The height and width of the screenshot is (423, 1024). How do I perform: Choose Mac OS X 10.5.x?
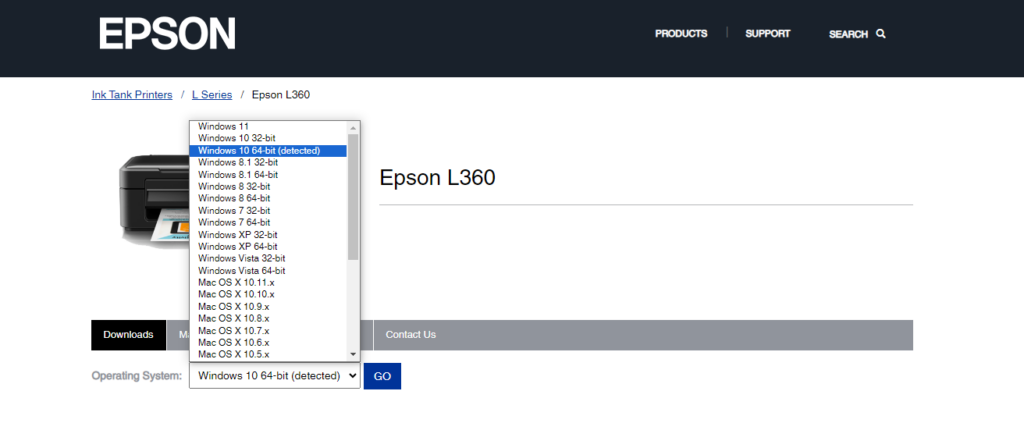[x=268, y=354]
